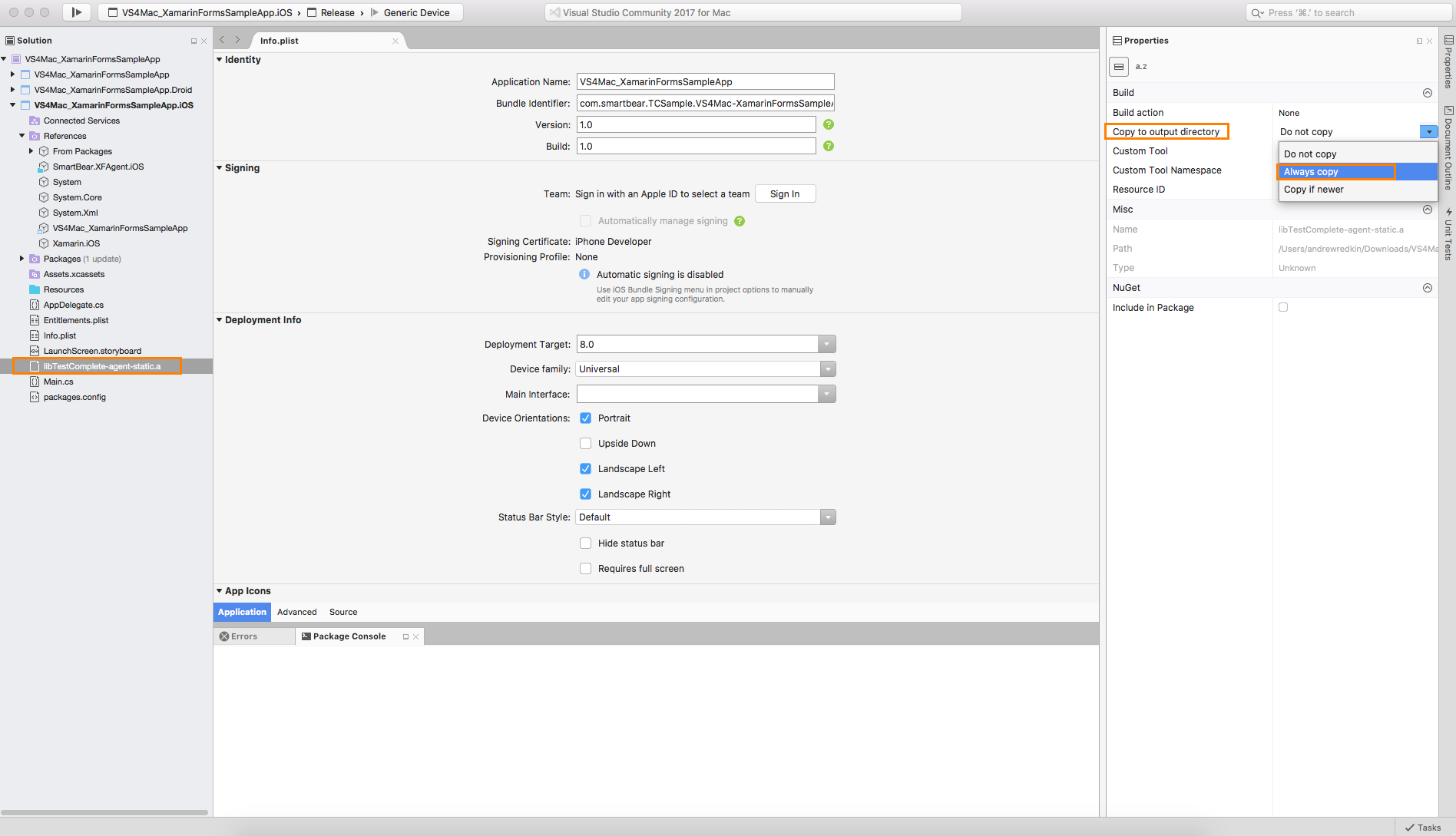Open the Deployment Target dropdown
1456x836 pixels.
tap(826, 343)
